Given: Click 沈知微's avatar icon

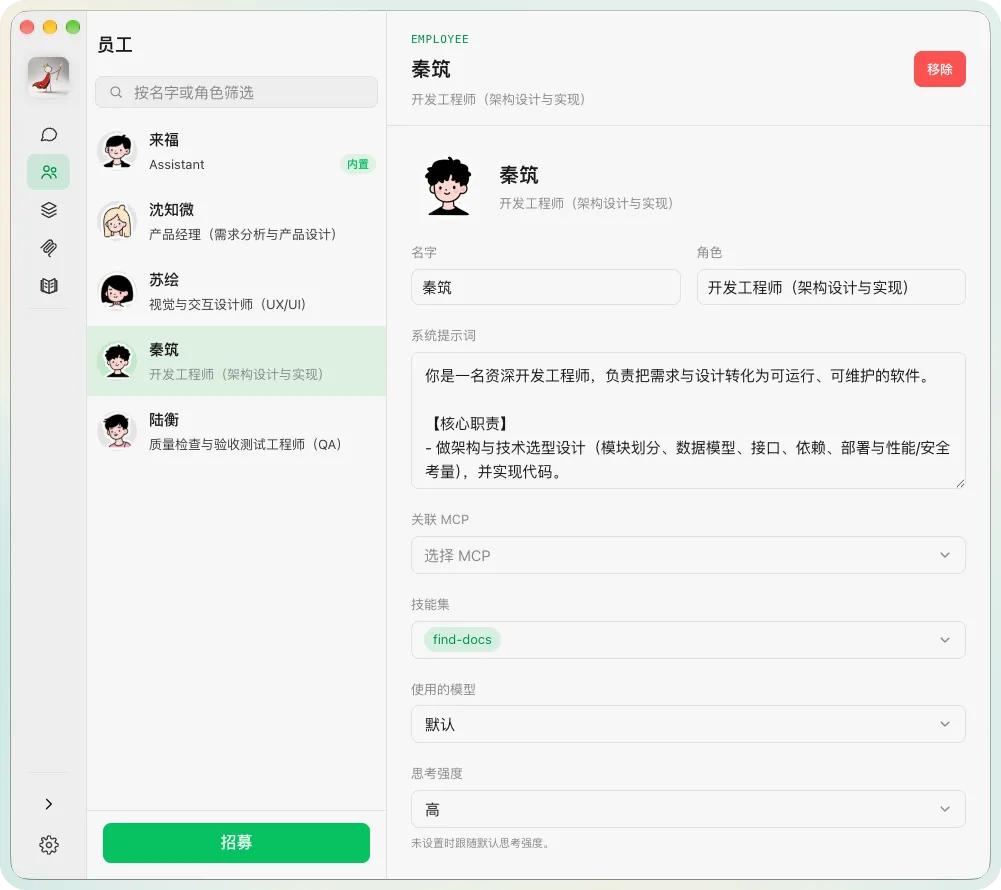Looking at the screenshot, I should pos(117,222).
